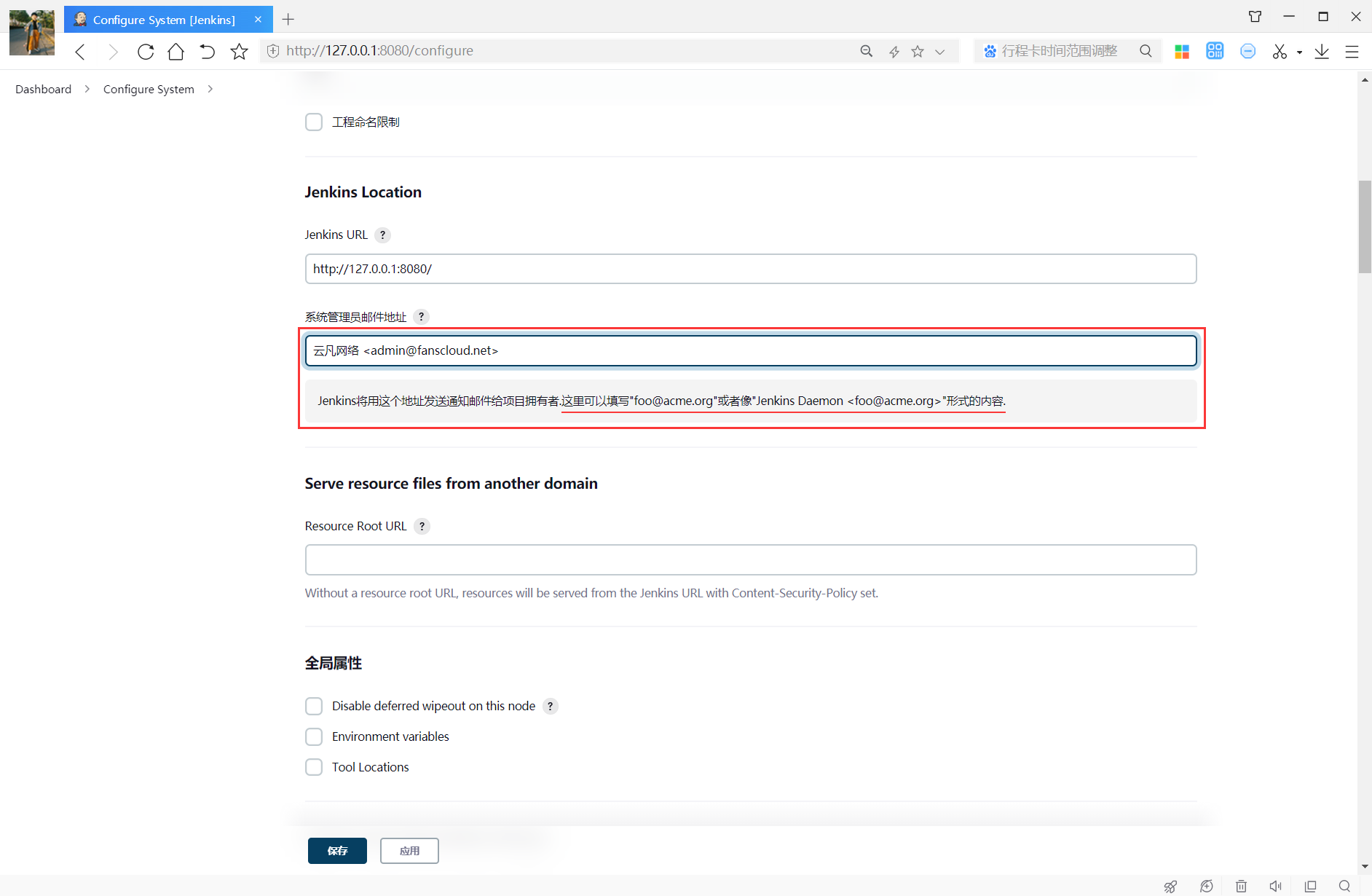Click the skin/shirt icon in title bar
1372x896 pixels.
[x=1255, y=16]
